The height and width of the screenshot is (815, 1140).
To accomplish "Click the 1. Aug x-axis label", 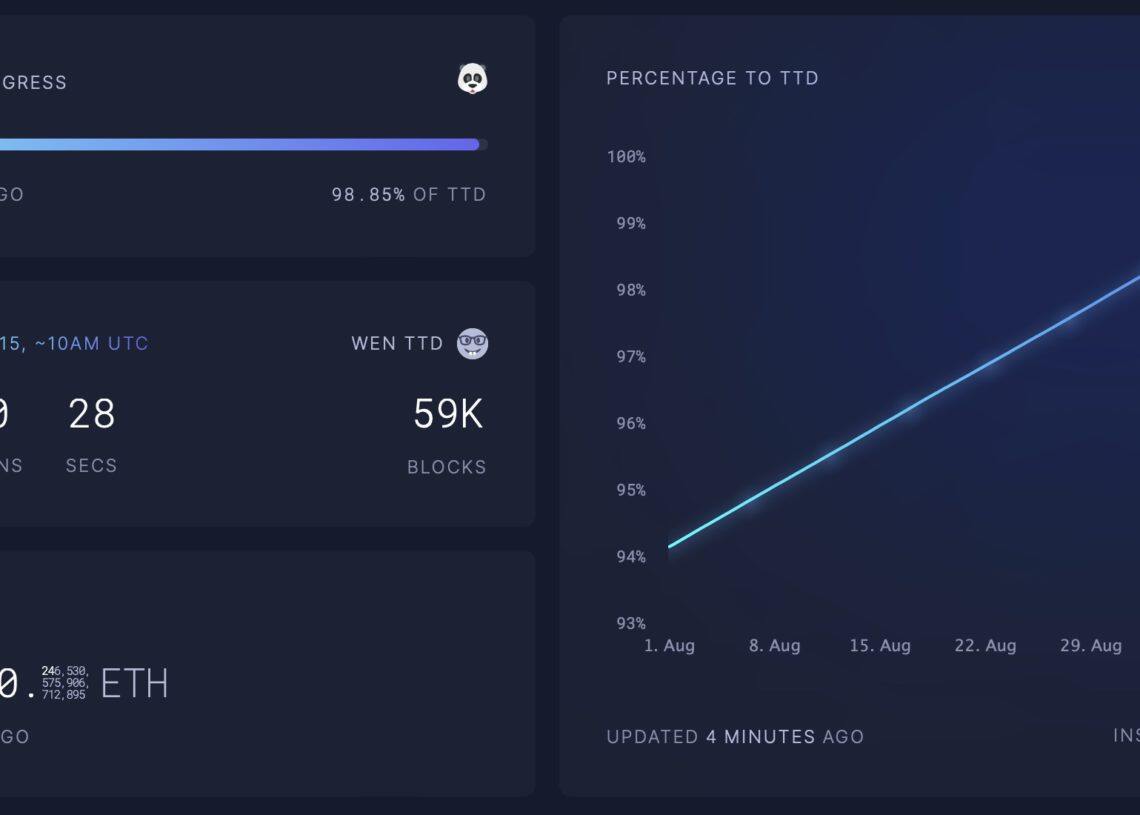I will coord(669,646).
